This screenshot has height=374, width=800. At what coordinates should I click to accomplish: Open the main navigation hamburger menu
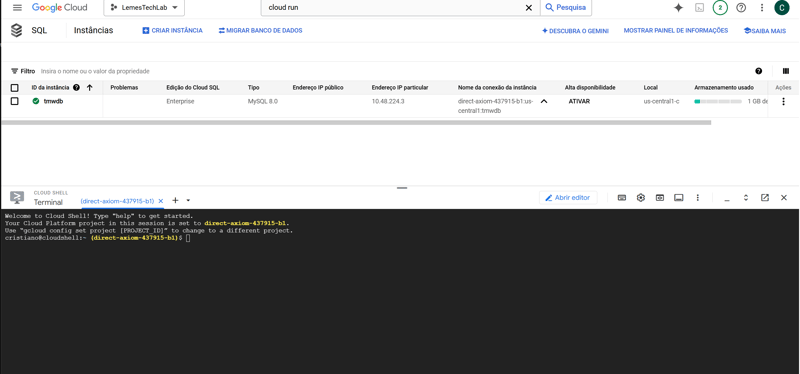[x=17, y=8]
